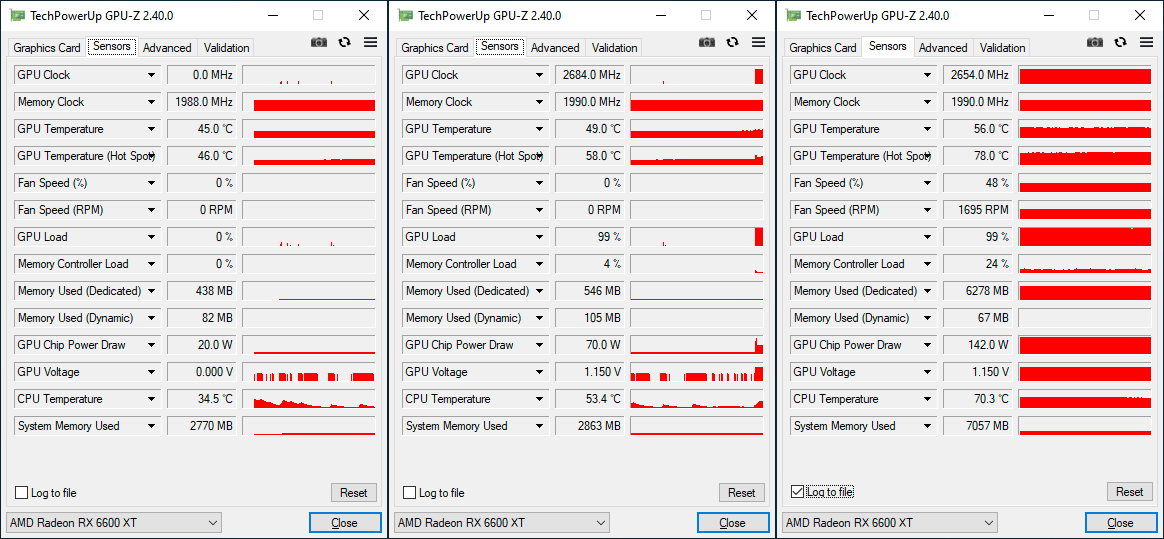
Task: Click Memory Controller Load graph in right window
Action: point(1085,264)
